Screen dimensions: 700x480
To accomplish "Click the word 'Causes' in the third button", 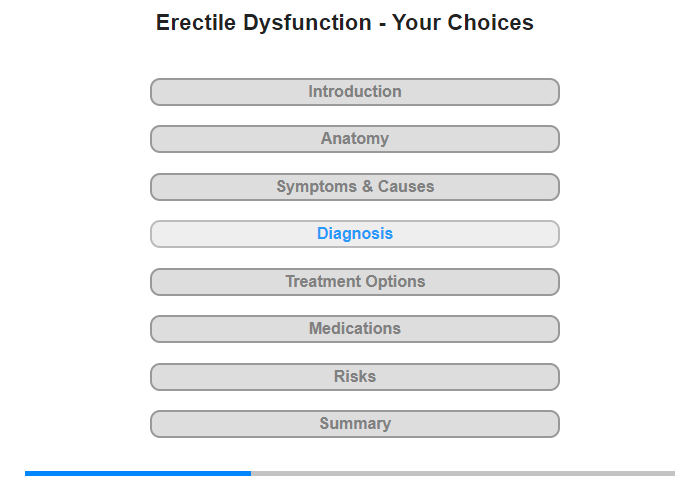I will click(x=406, y=186).
